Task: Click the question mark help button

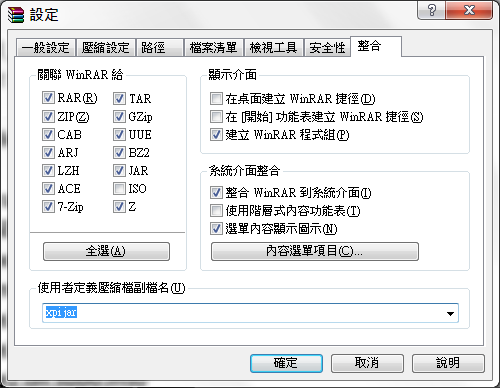Action: tap(431, 10)
